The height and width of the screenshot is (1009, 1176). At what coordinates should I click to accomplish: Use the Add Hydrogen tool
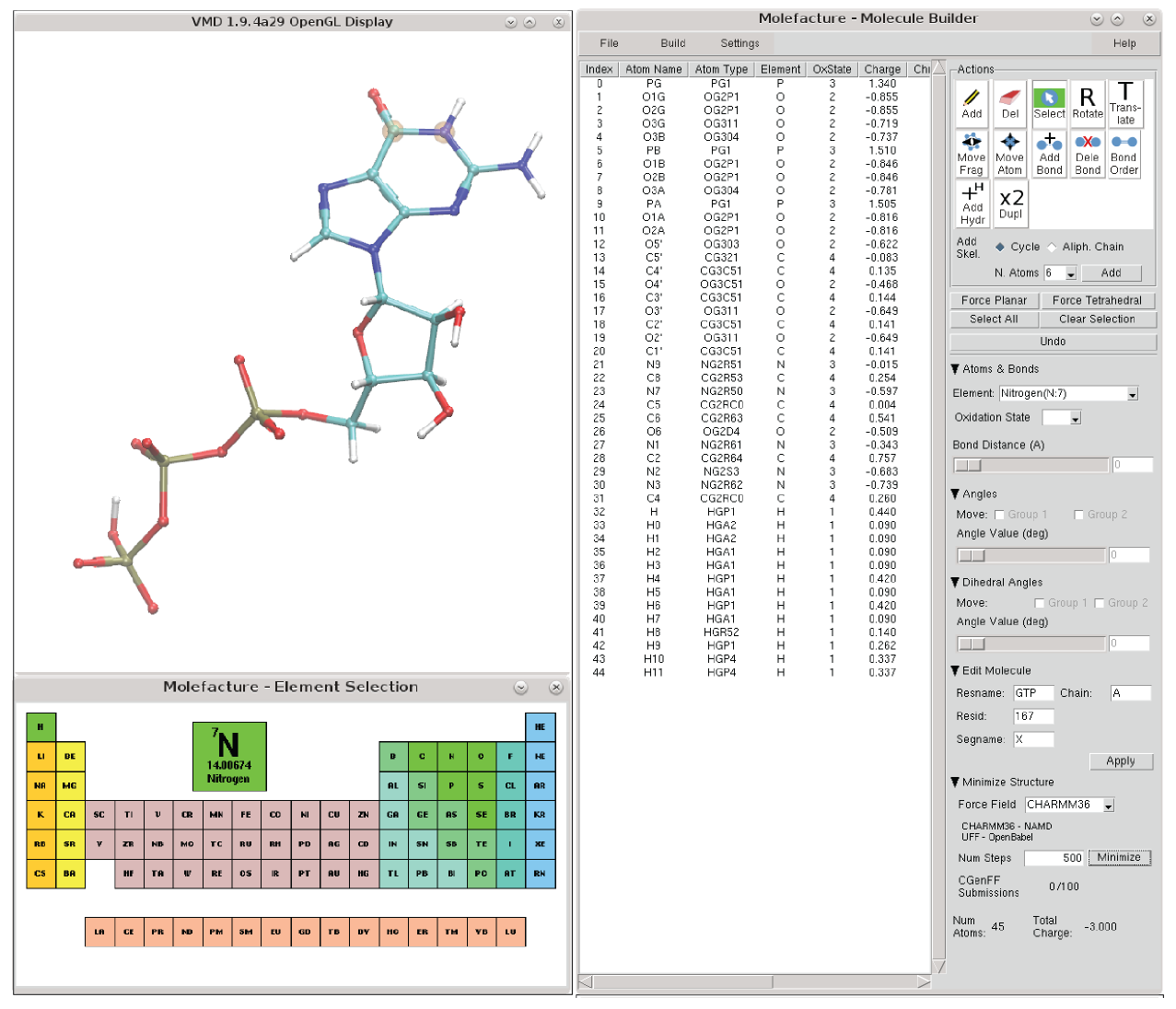(972, 203)
